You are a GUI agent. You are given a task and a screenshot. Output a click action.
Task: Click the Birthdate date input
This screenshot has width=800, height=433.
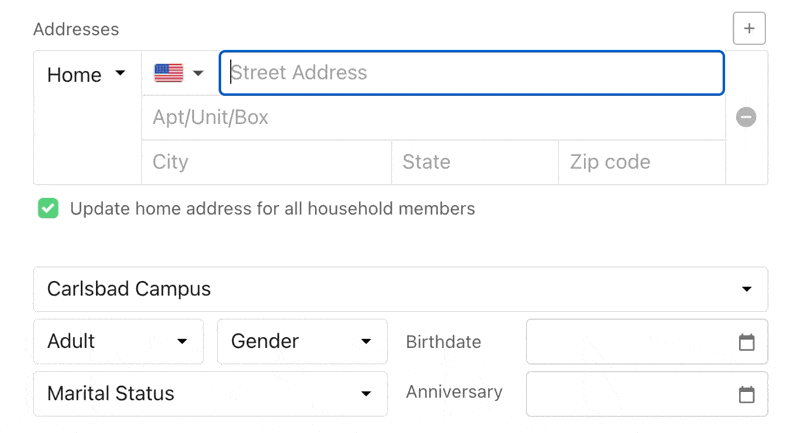(632, 342)
